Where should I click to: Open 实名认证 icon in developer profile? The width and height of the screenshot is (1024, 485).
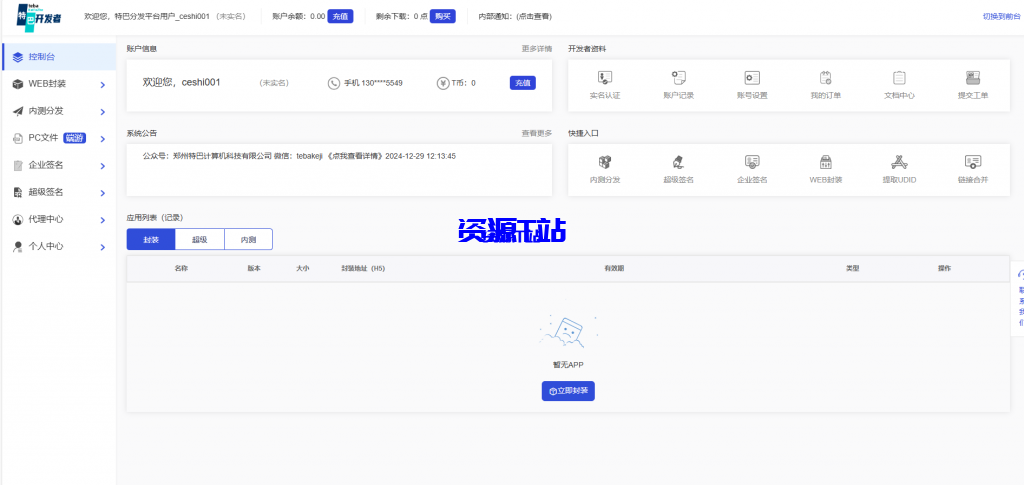pos(605,78)
